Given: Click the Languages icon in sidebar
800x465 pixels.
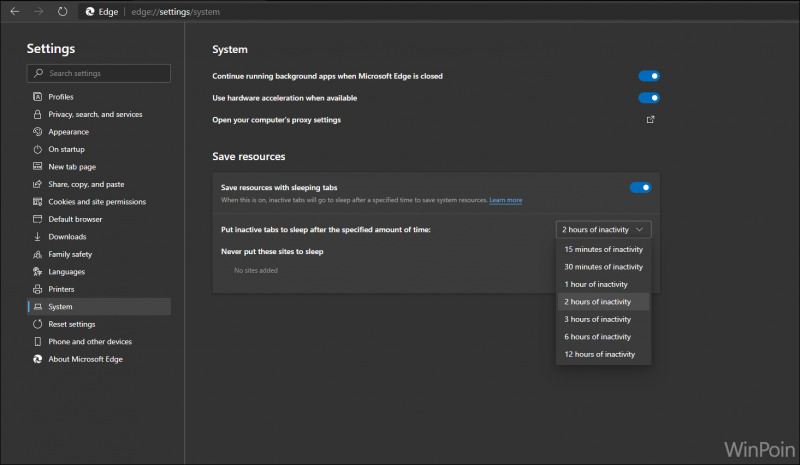Looking at the screenshot, I should tap(37, 272).
